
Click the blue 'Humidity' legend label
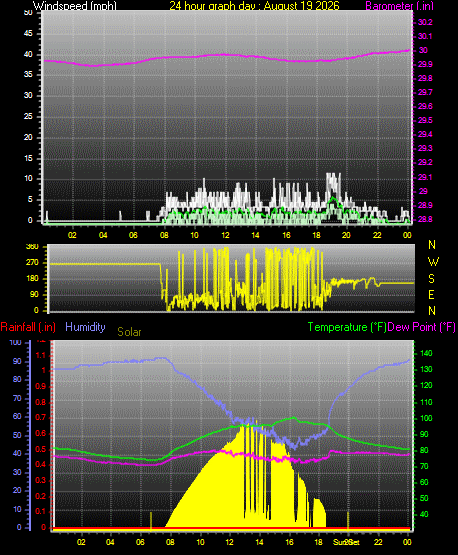(x=85, y=327)
